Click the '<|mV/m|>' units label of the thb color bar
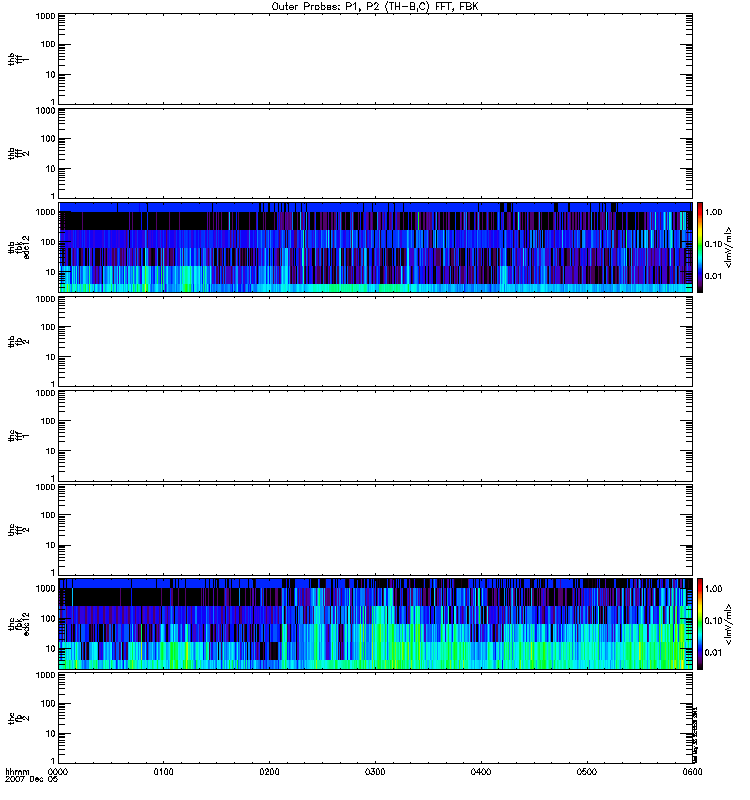 [729, 247]
